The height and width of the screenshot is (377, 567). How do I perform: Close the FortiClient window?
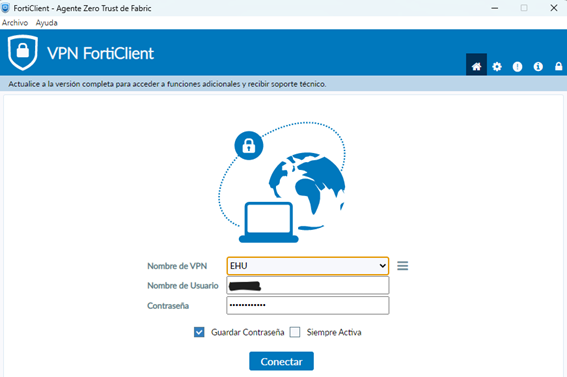(554, 8)
